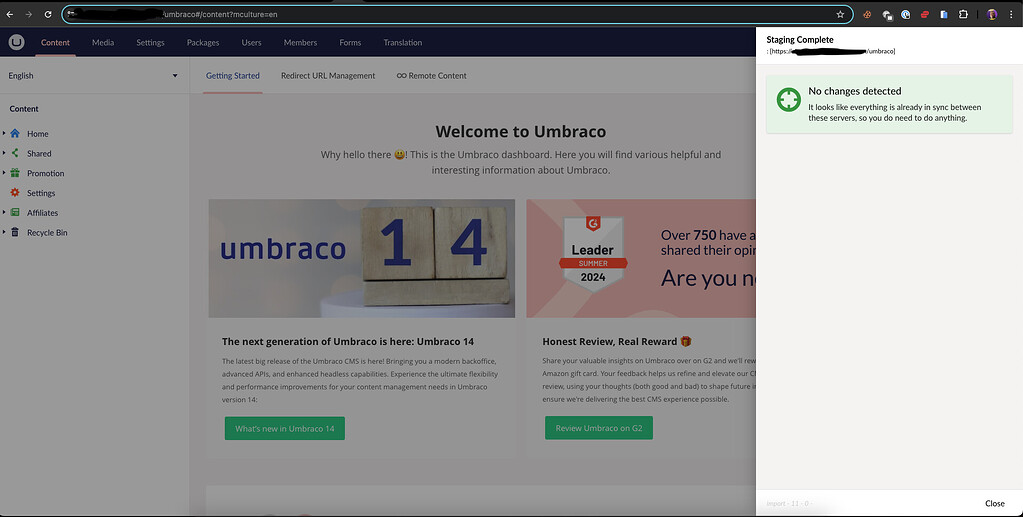Screen dimensions: 1023x517
Task: Expand the Shared tree node
Action: tap(4, 153)
